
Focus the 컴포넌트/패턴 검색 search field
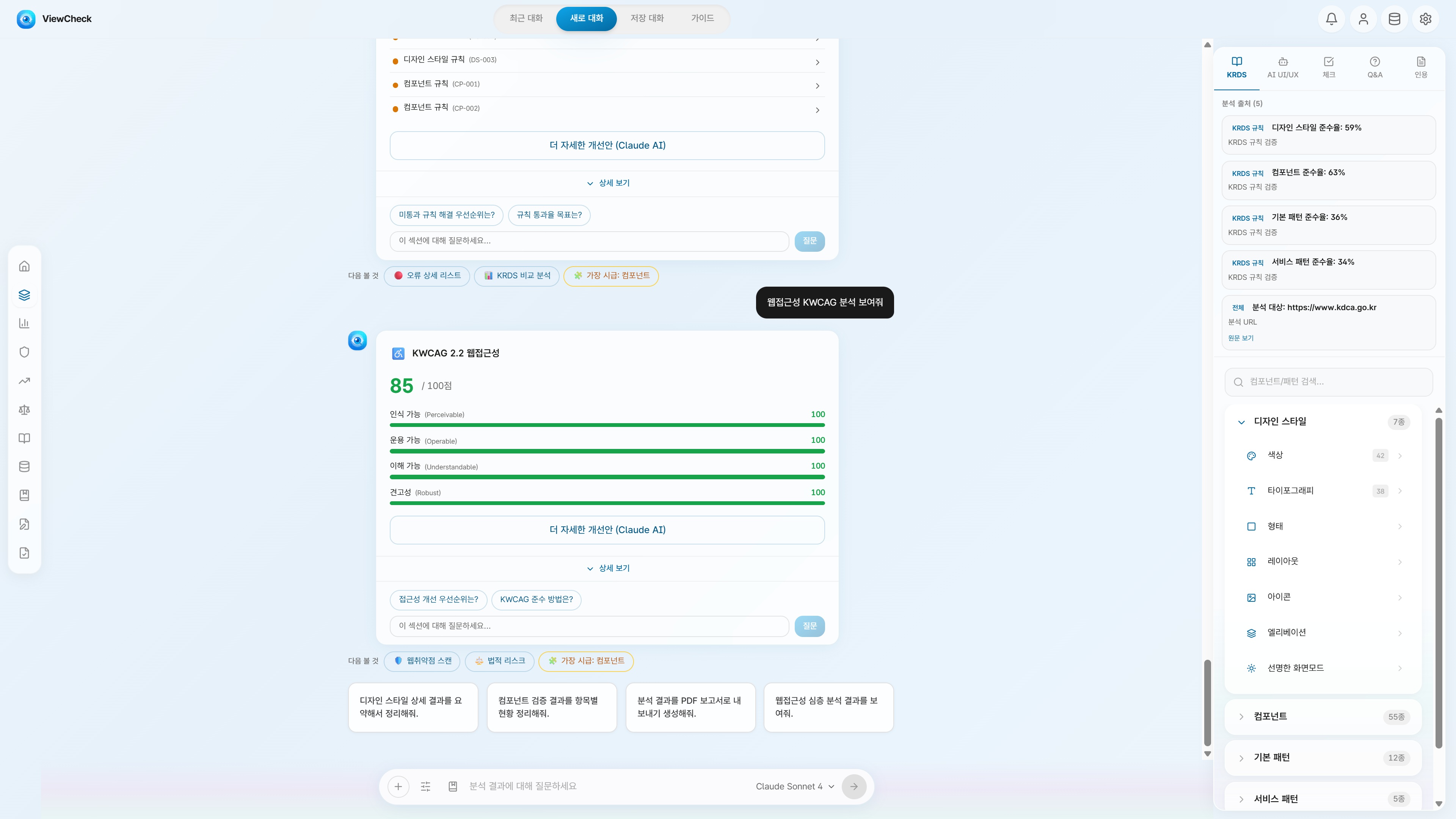pyautogui.click(x=1328, y=382)
